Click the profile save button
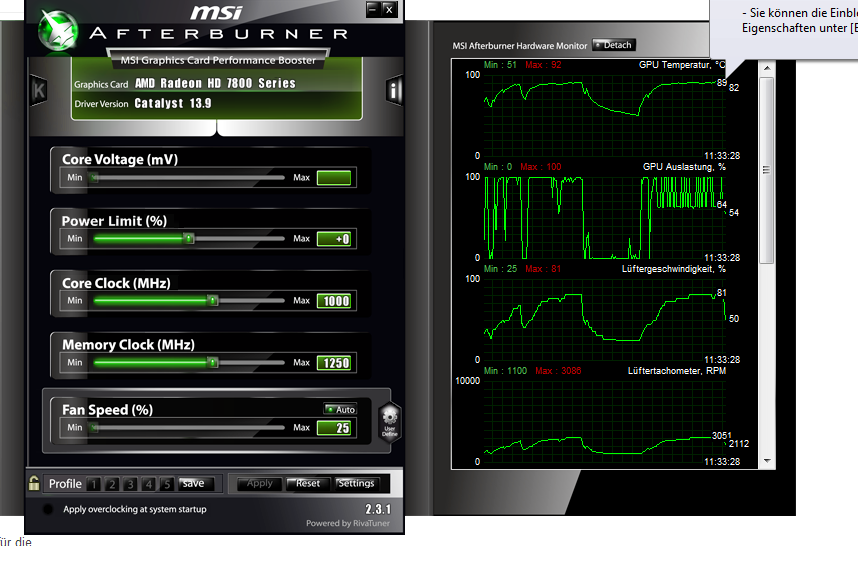The width and height of the screenshot is (858, 568). click(x=193, y=483)
